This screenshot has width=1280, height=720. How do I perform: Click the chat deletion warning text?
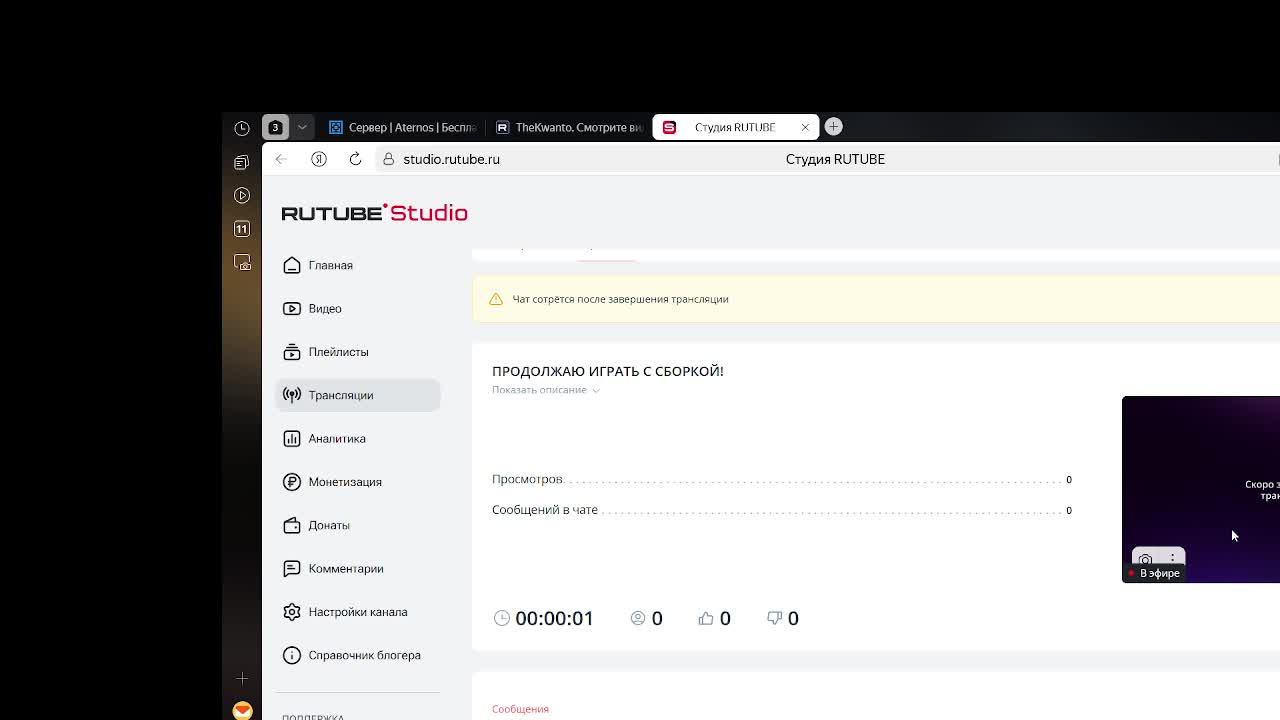tap(620, 299)
